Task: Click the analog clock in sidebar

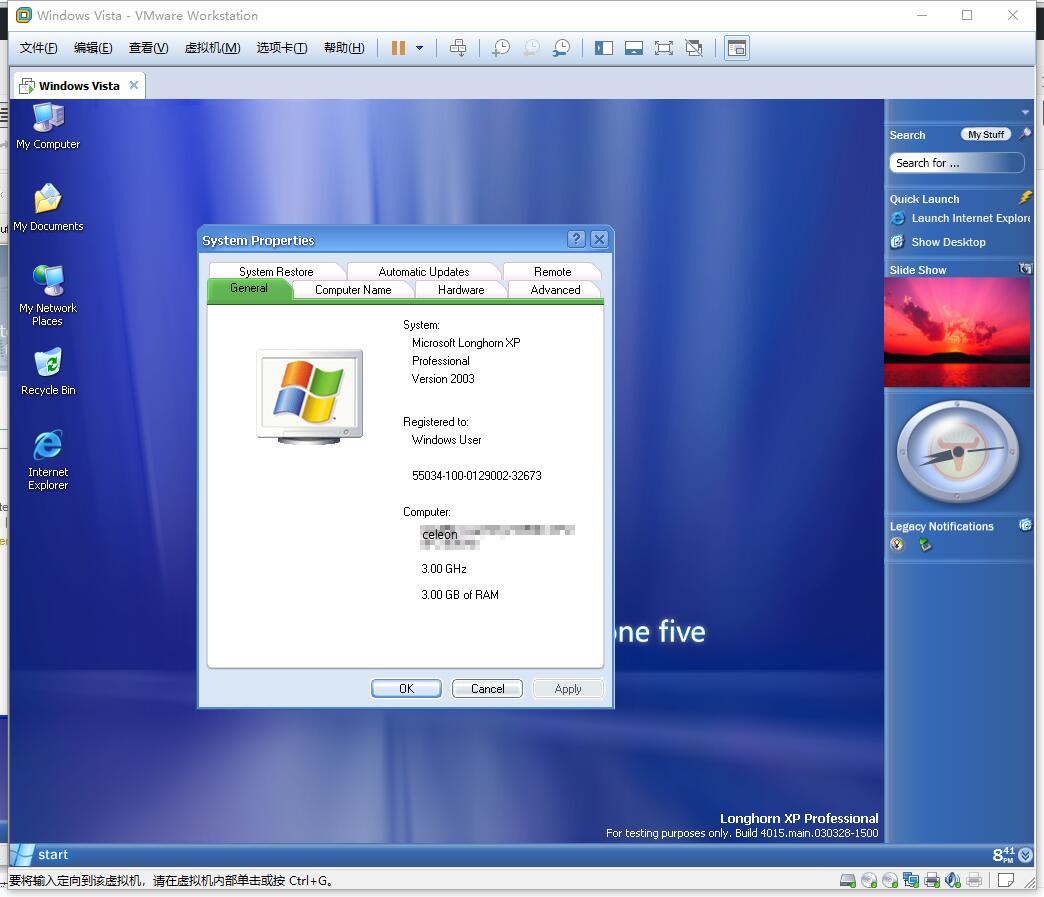Action: click(x=957, y=451)
